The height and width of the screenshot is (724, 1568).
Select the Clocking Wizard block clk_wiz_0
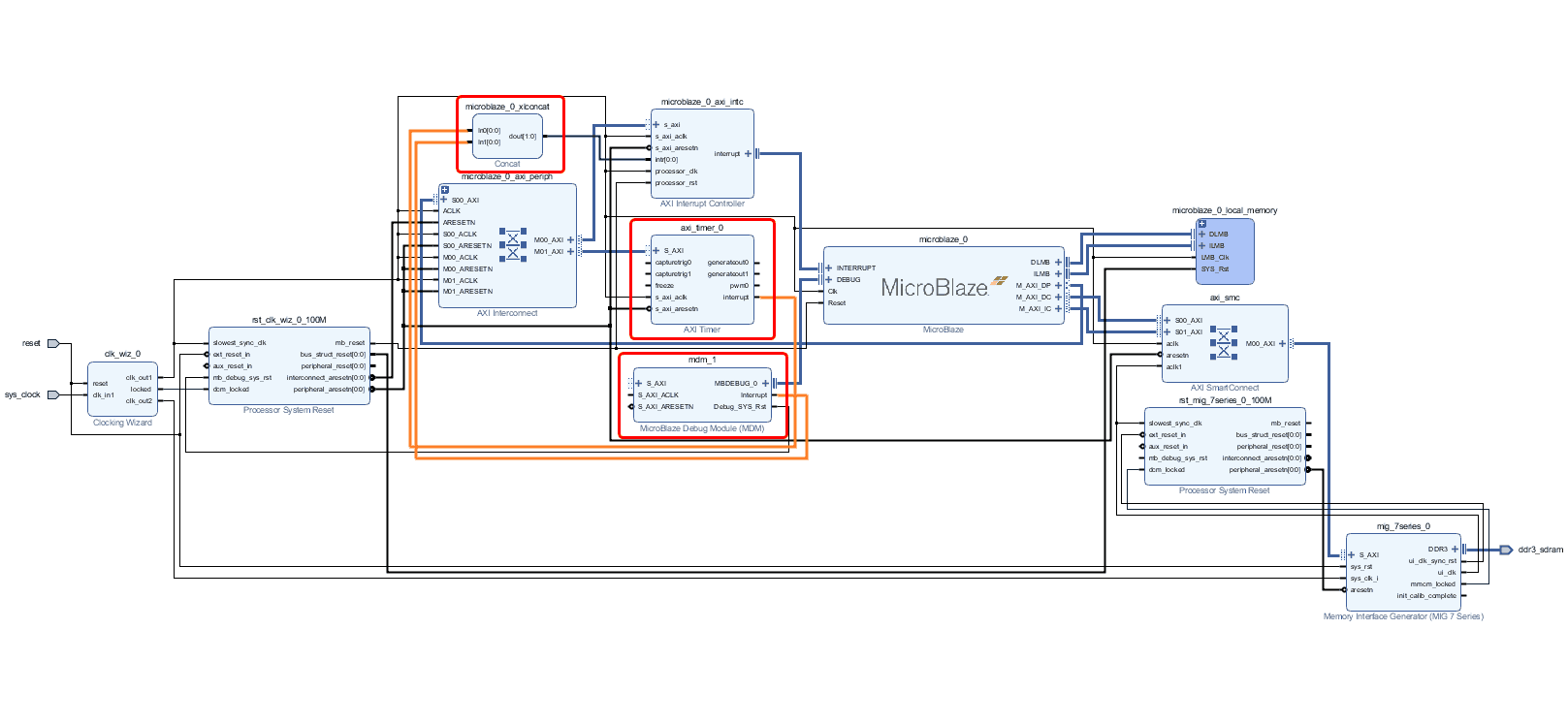(x=122, y=389)
